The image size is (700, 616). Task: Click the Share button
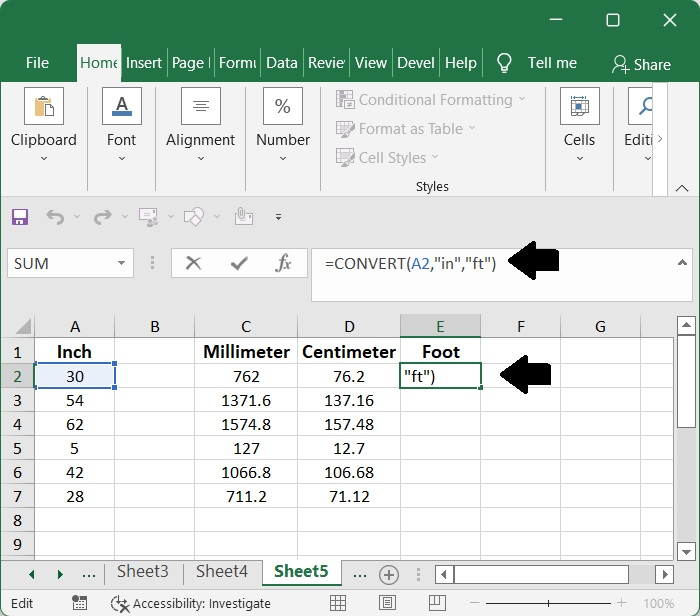click(641, 64)
